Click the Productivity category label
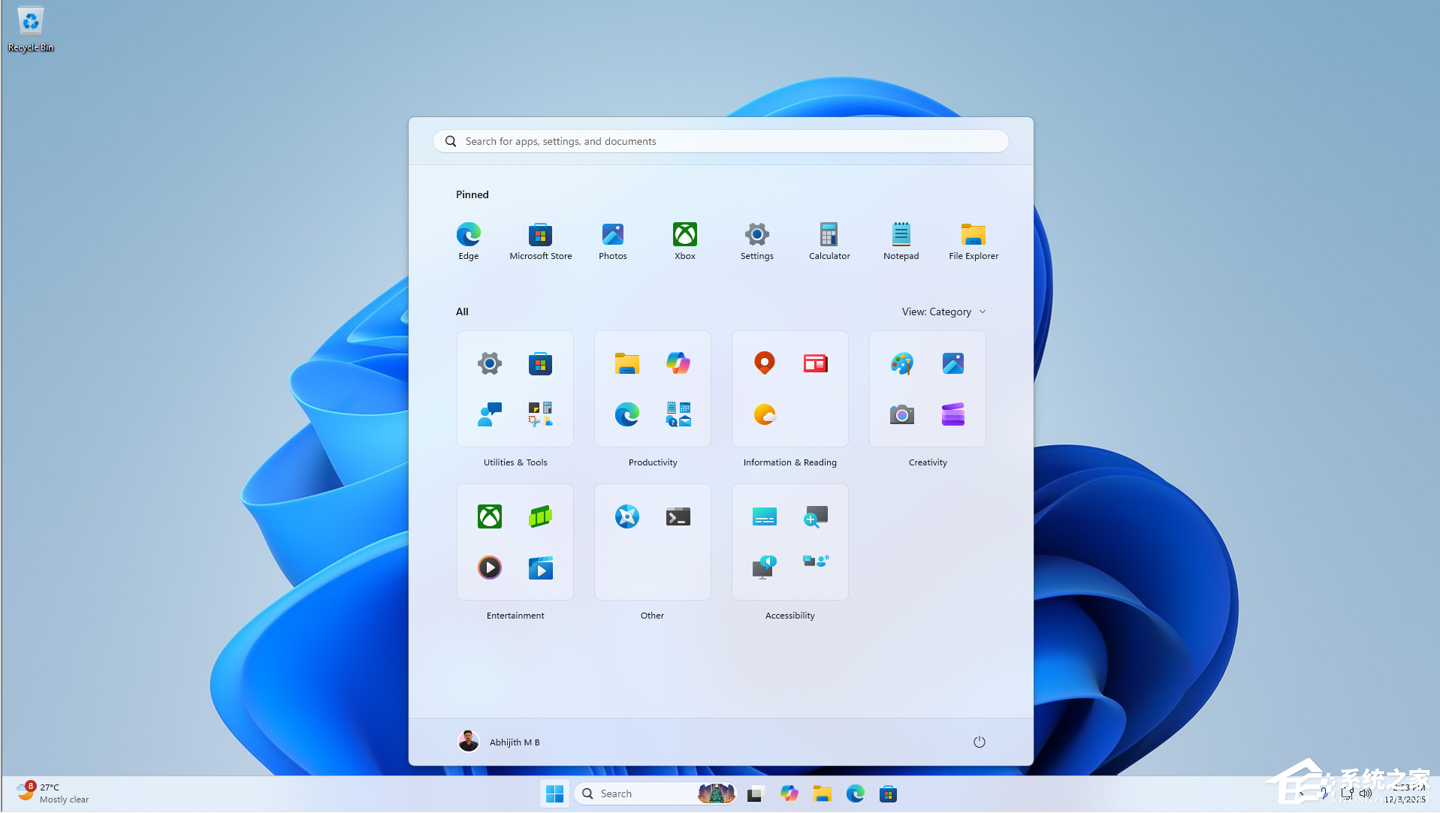Viewport: 1440px width, 813px height. 653,462
